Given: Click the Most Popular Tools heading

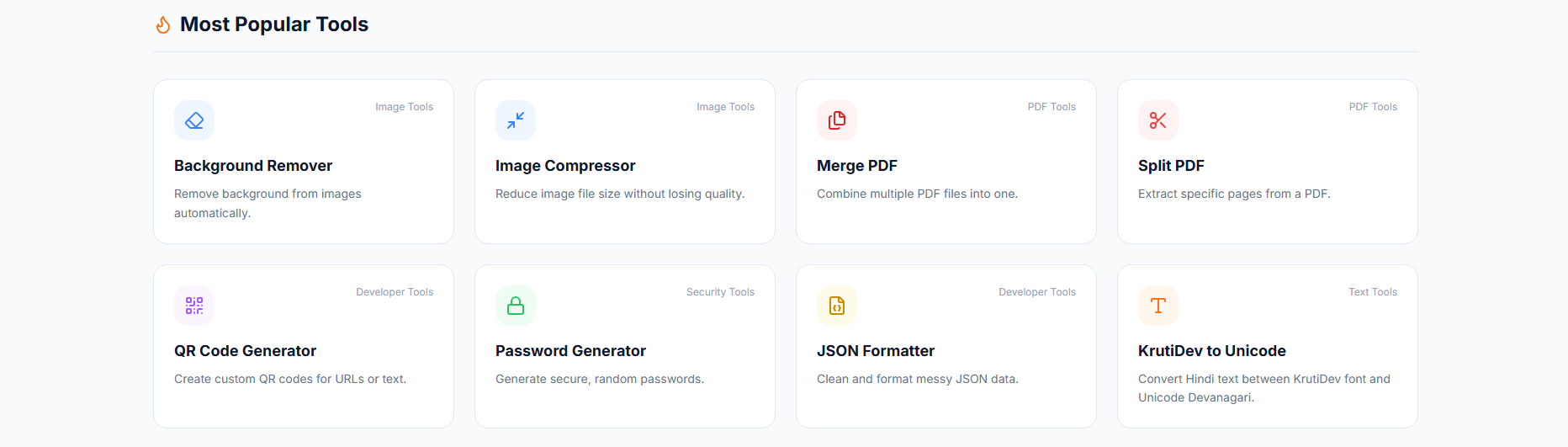Looking at the screenshot, I should pyautogui.click(x=274, y=24).
